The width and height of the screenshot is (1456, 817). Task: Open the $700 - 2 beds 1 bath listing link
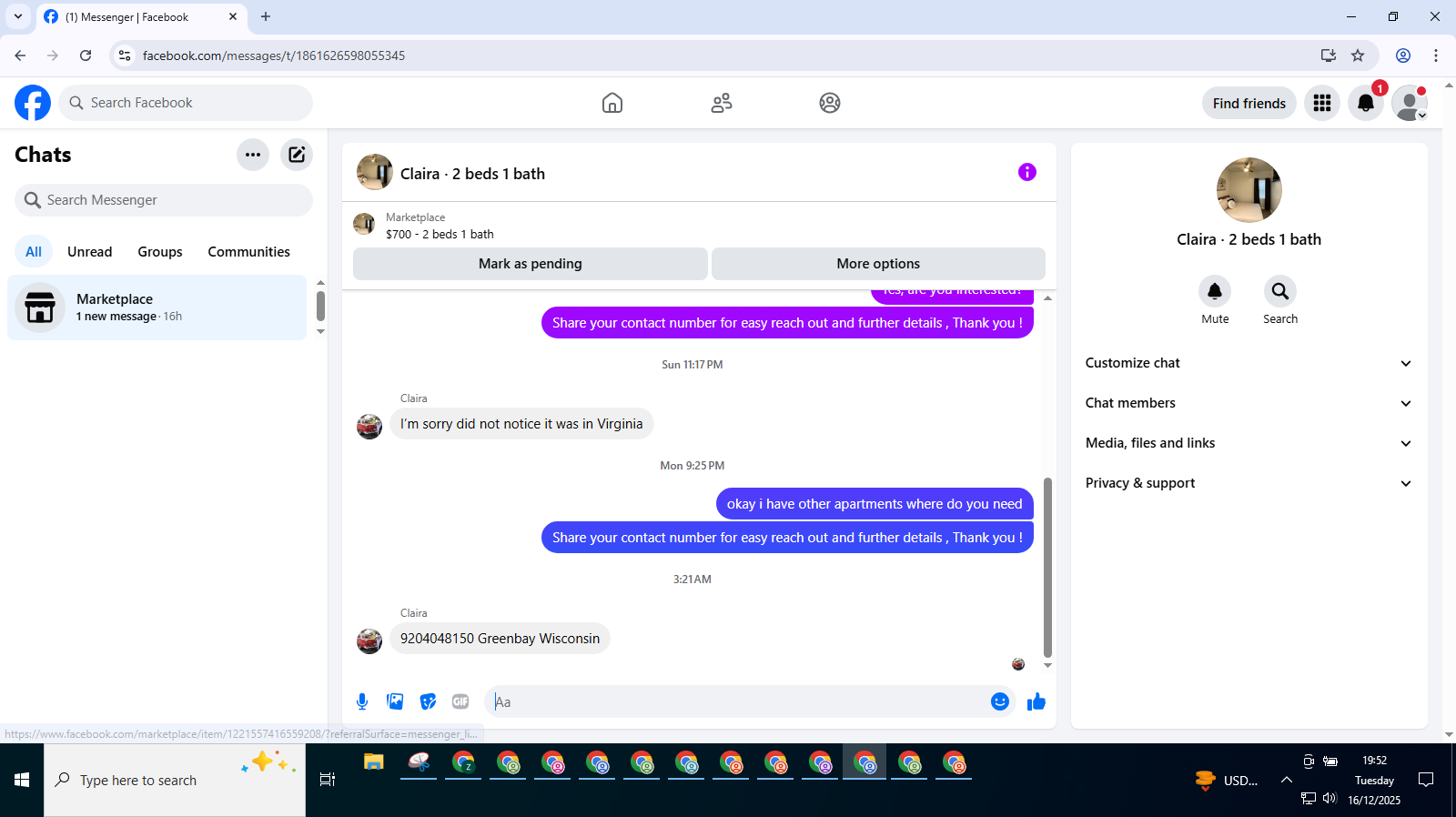[440, 234]
